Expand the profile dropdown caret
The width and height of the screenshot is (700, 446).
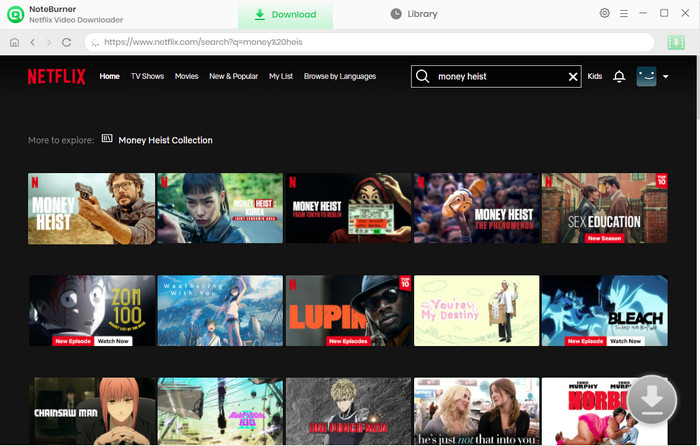(x=666, y=77)
